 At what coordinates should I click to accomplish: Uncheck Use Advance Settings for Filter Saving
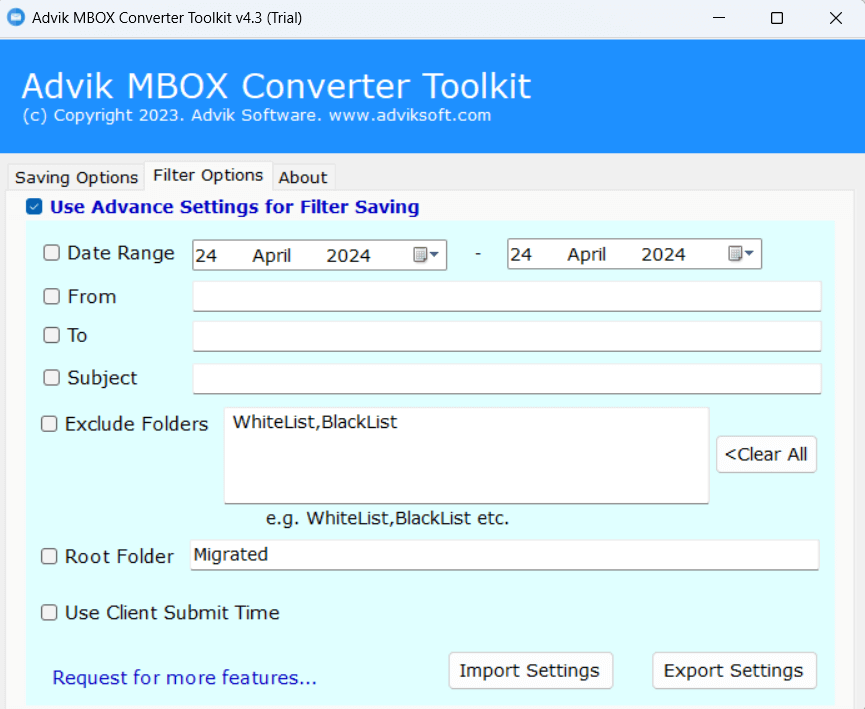[34, 207]
